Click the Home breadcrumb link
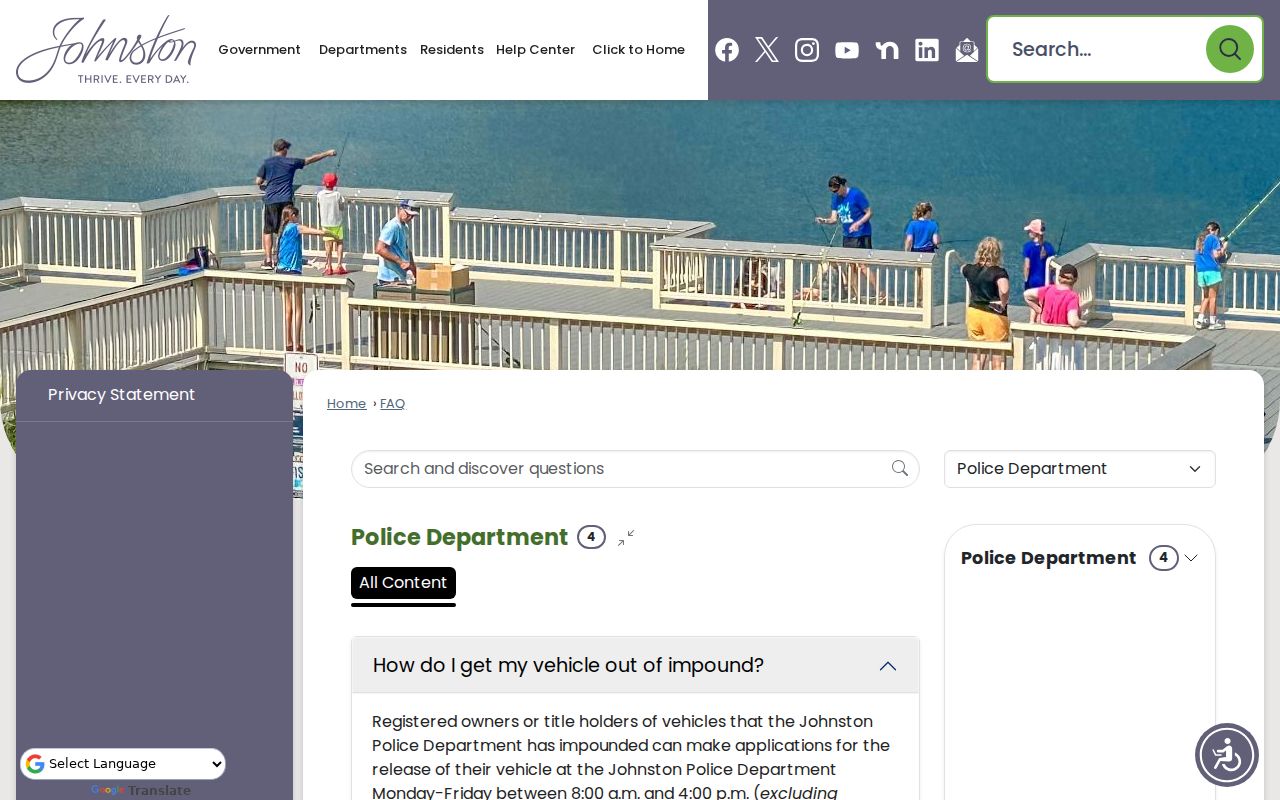This screenshot has height=800, width=1280. coord(346,404)
